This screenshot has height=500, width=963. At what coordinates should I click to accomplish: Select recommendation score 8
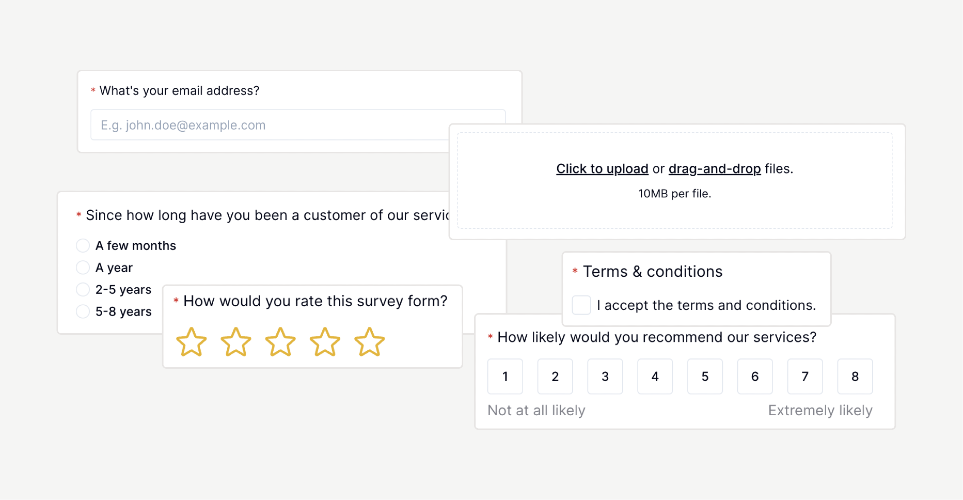pyautogui.click(x=855, y=377)
